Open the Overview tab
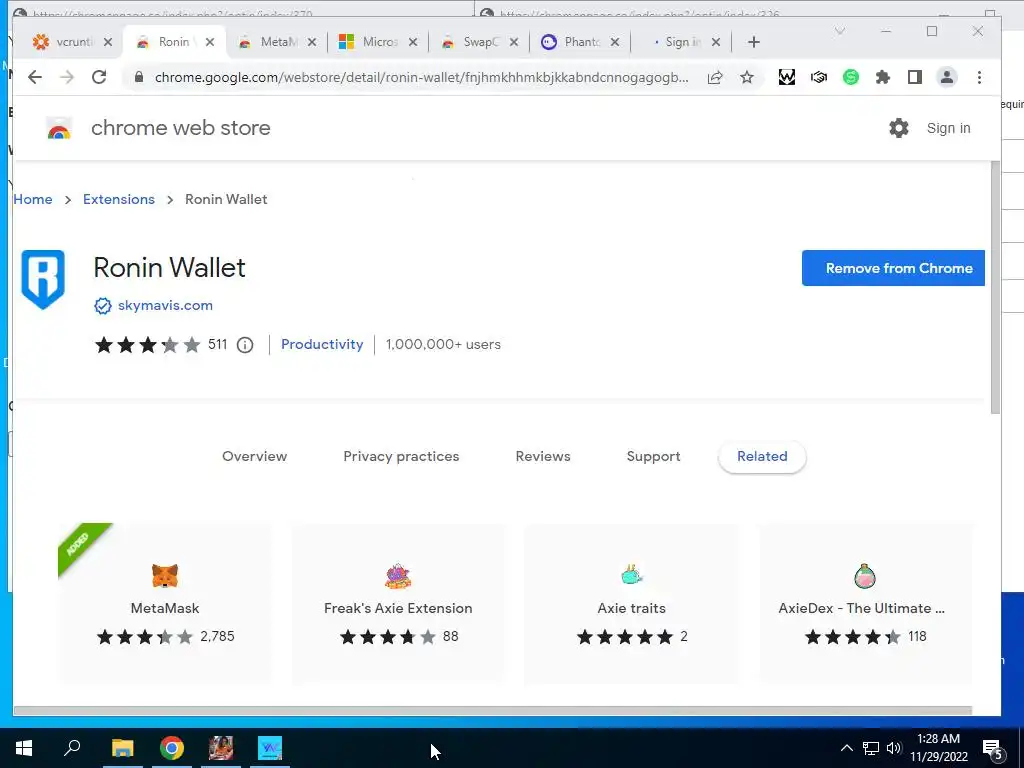 254,456
